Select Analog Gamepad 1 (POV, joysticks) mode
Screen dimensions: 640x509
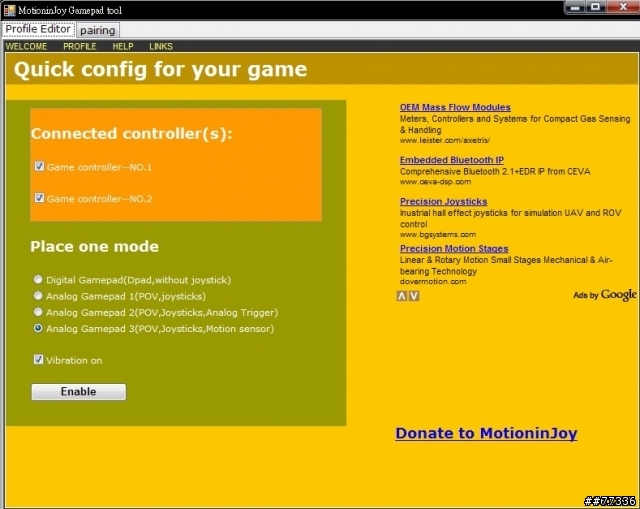(x=38, y=296)
